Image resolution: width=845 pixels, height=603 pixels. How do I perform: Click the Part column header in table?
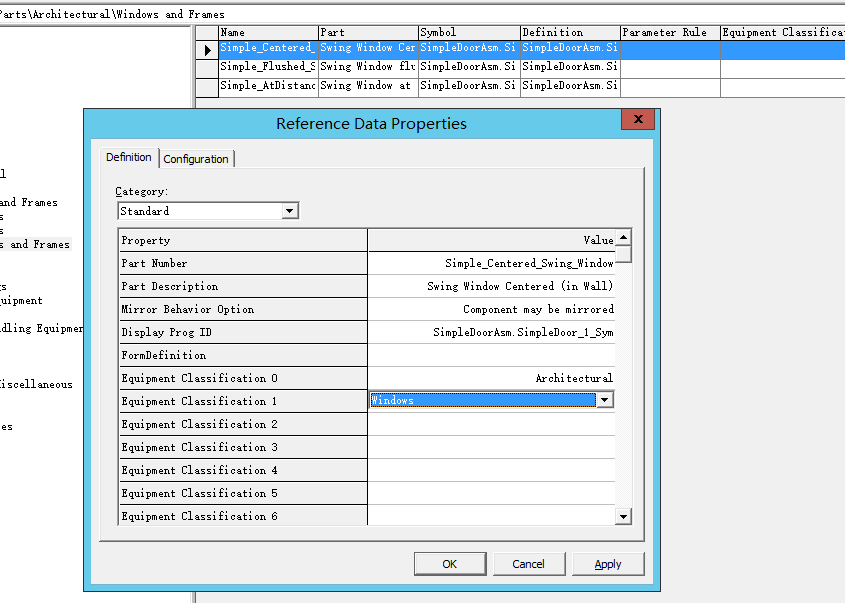tap(369, 32)
